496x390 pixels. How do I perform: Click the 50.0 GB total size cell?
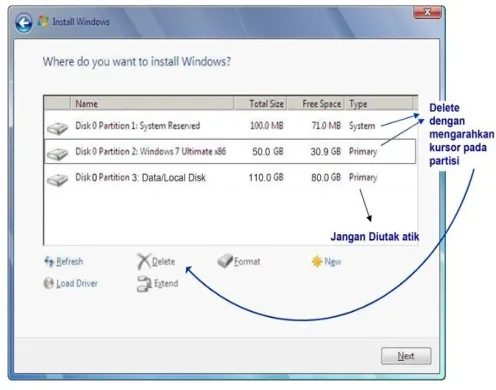(x=268, y=152)
